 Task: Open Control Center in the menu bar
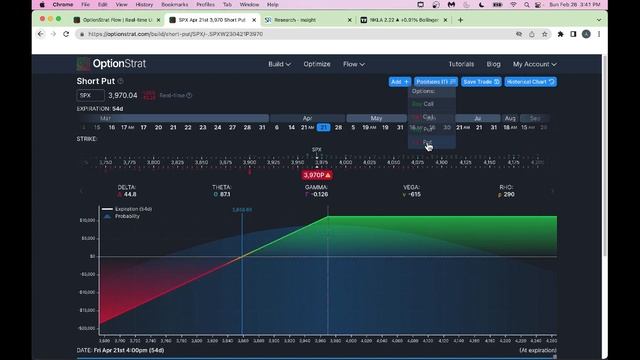pos(538,5)
